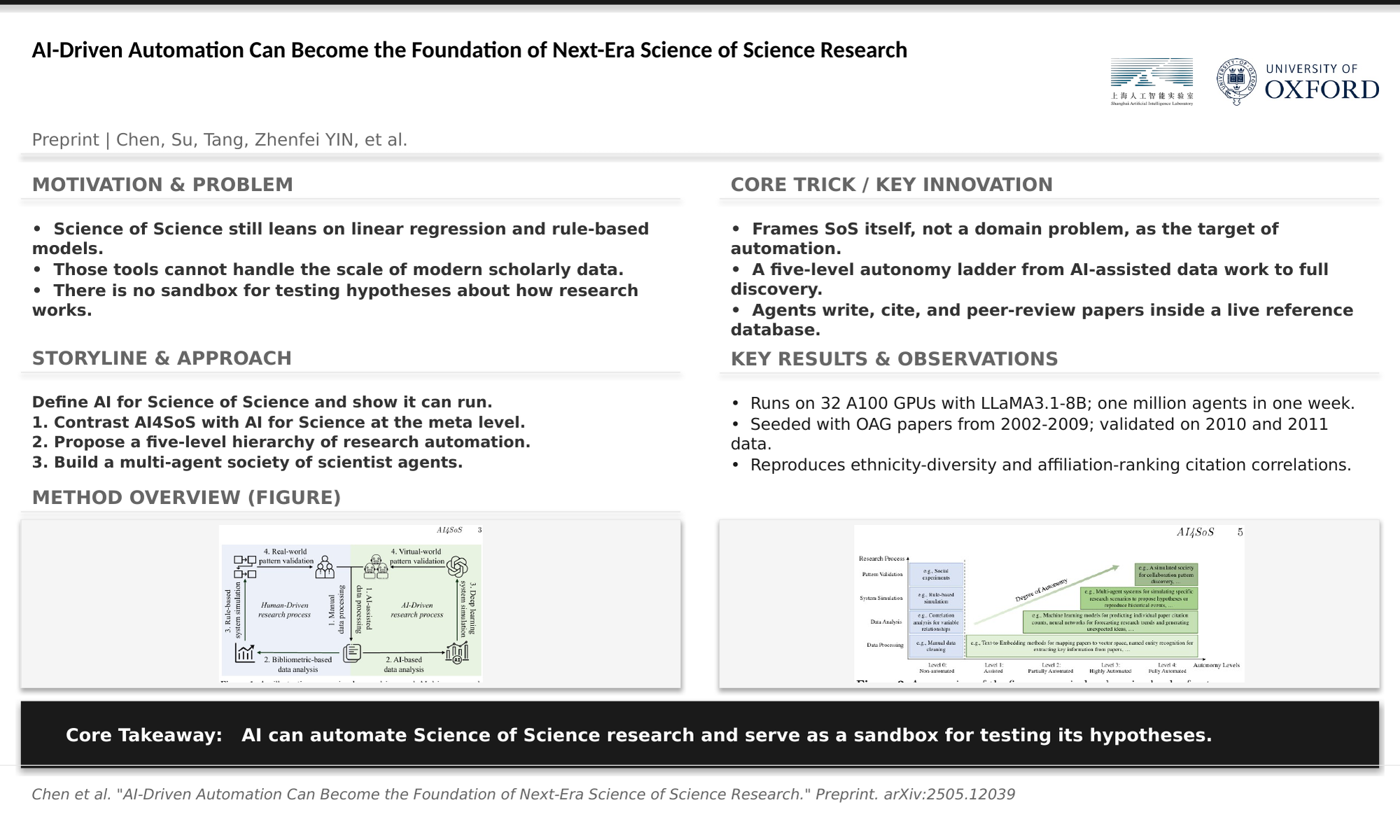The height and width of the screenshot is (840, 1400).
Task: Click the bullet 'Those tools cannot handle the scale'
Action: 328,269
